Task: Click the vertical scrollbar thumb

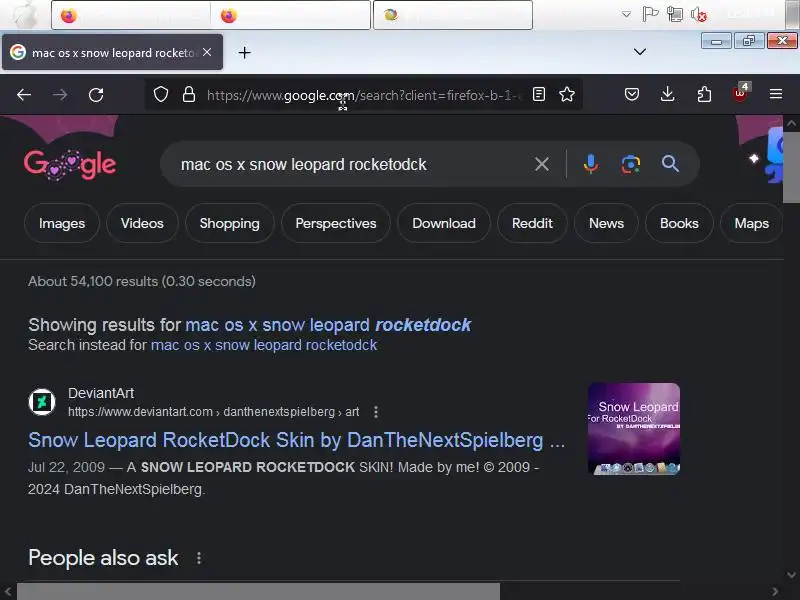Action: pyautogui.click(x=791, y=166)
